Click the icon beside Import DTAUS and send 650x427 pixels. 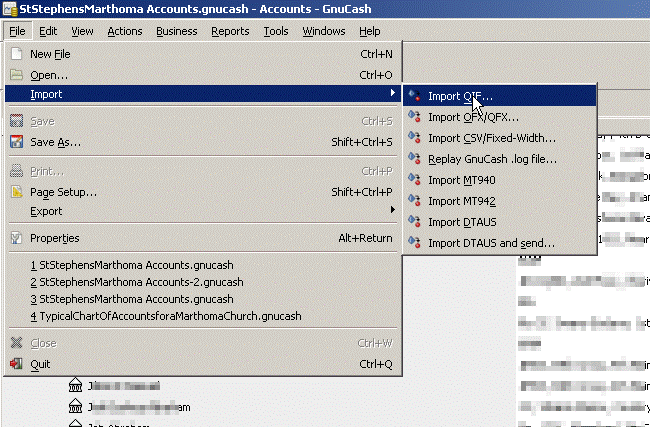coord(414,243)
